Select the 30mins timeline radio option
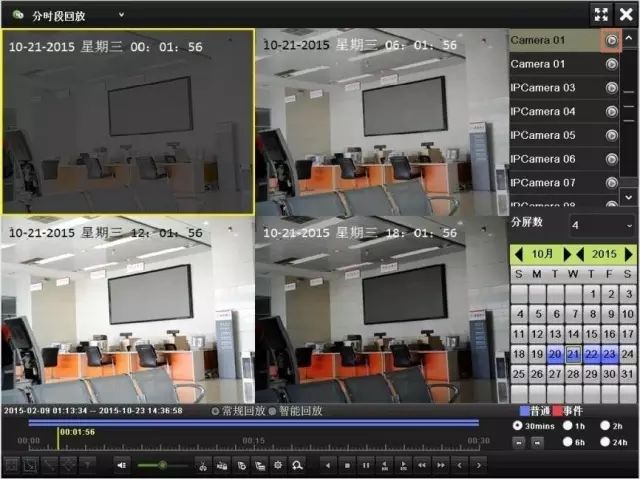Viewport: 640px width, 479px height. (x=517, y=425)
